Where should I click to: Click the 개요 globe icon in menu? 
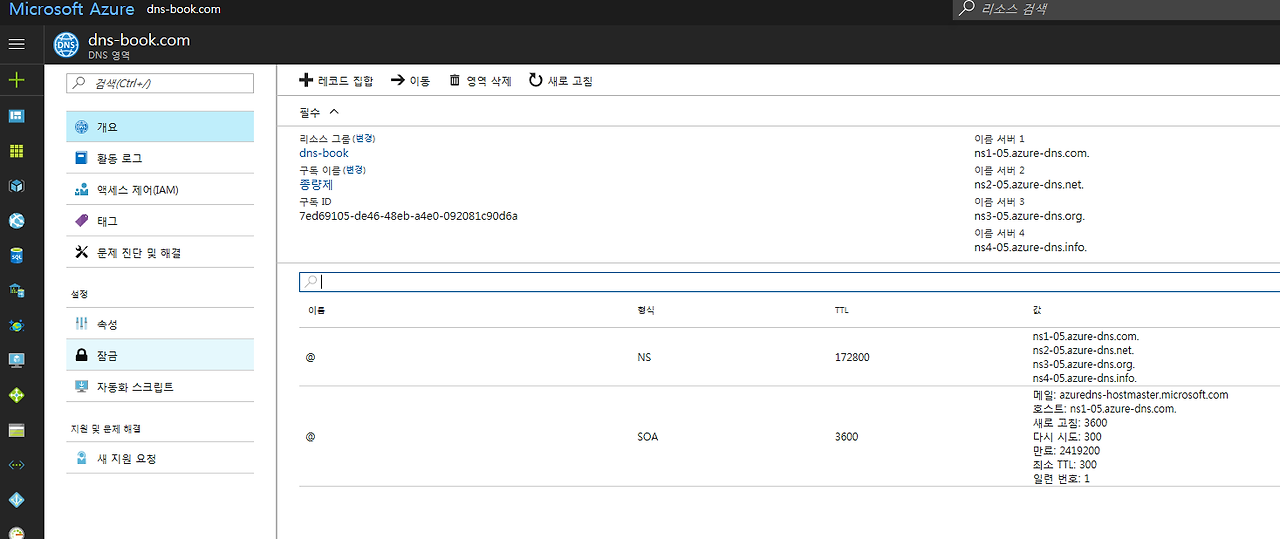pyautogui.click(x=82, y=127)
